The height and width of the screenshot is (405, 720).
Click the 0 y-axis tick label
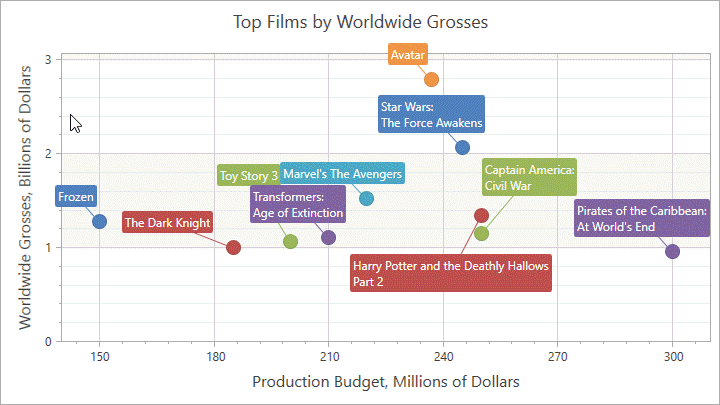48,342
